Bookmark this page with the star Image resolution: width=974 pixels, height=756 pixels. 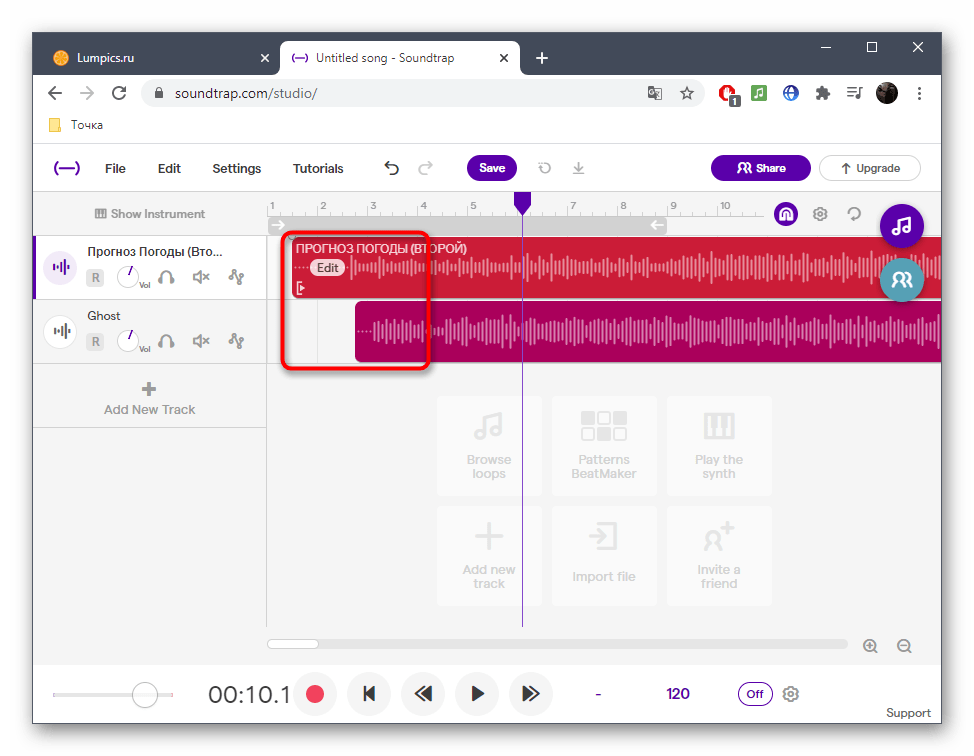pos(686,93)
